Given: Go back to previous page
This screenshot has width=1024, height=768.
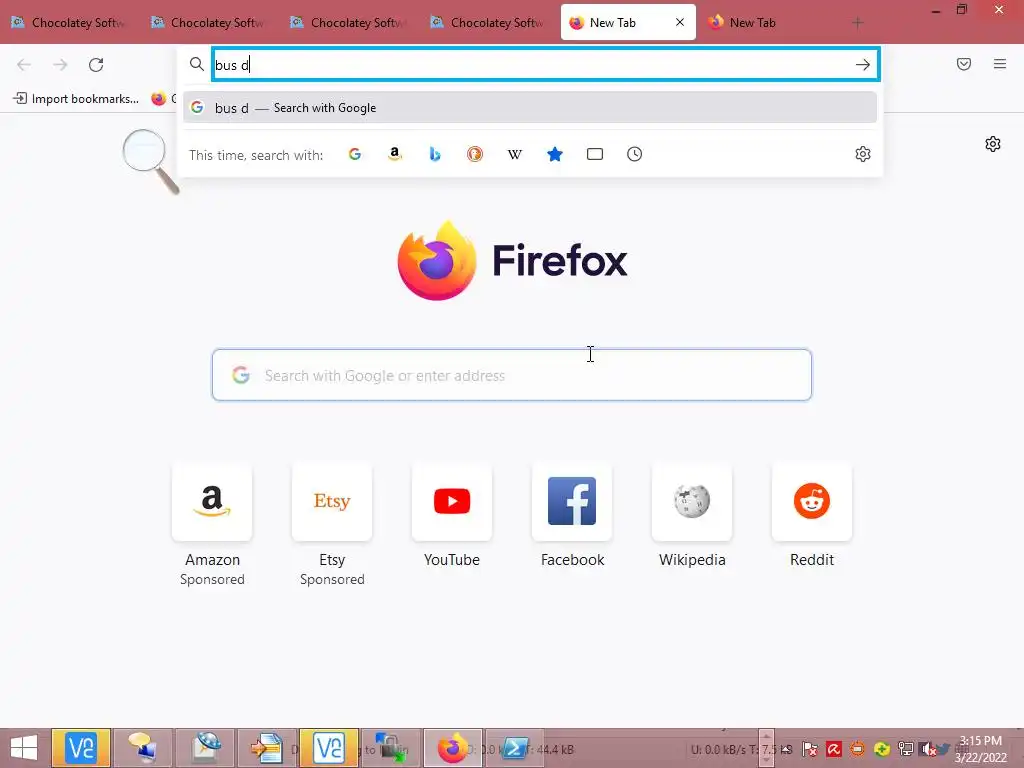Looking at the screenshot, I should pos(24,65).
